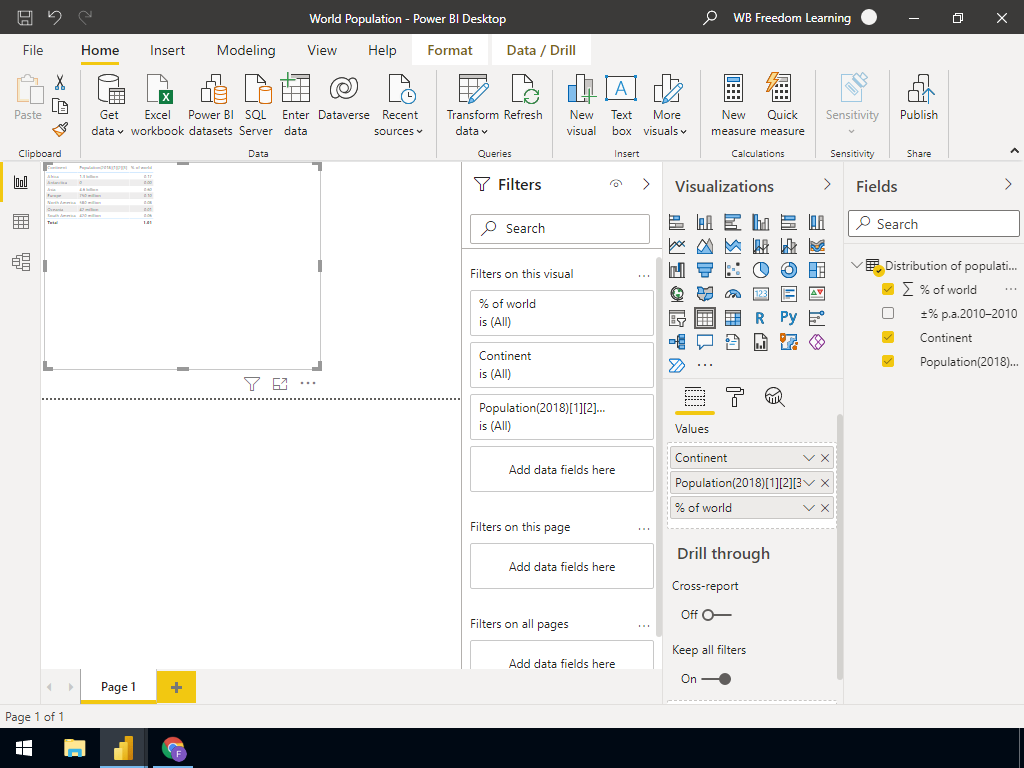The height and width of the screenshot is (768, 1024).
Task: Insert a Python script visual
Action: [788, 317]
